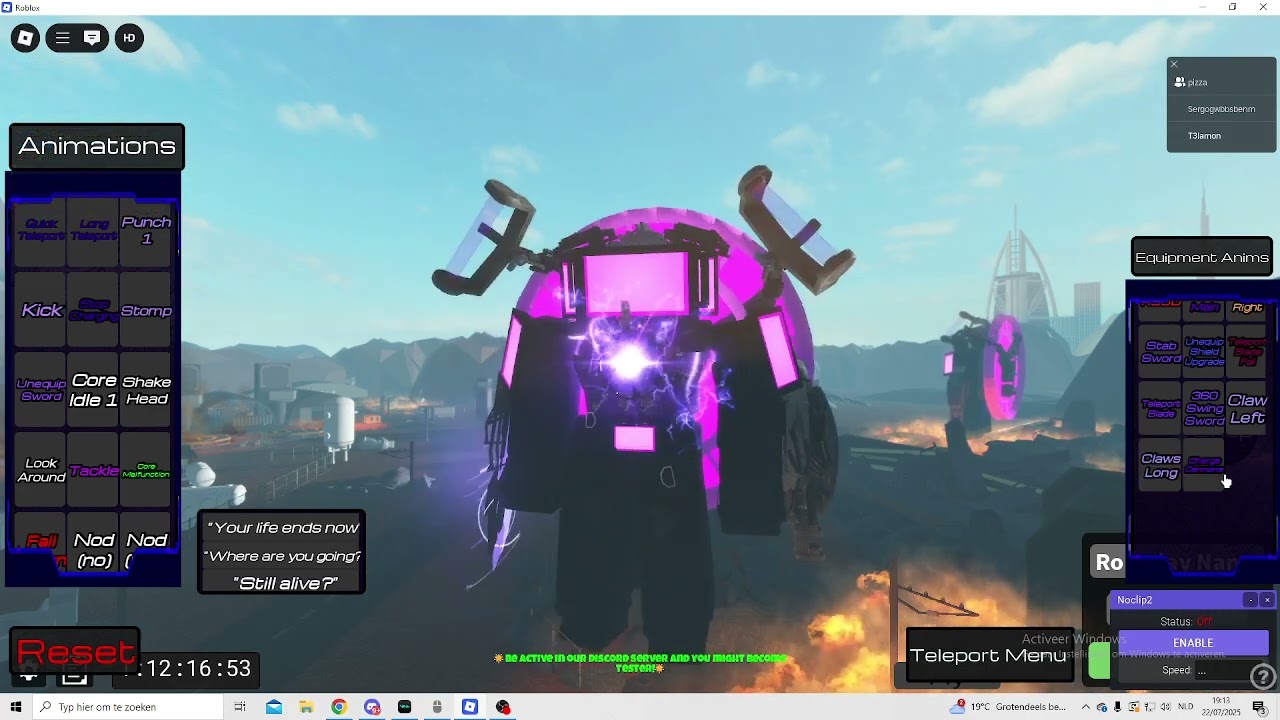Play the Stab Sword equipment animation
This screenshot has height=720, width=1280.
coord(1161,352)
